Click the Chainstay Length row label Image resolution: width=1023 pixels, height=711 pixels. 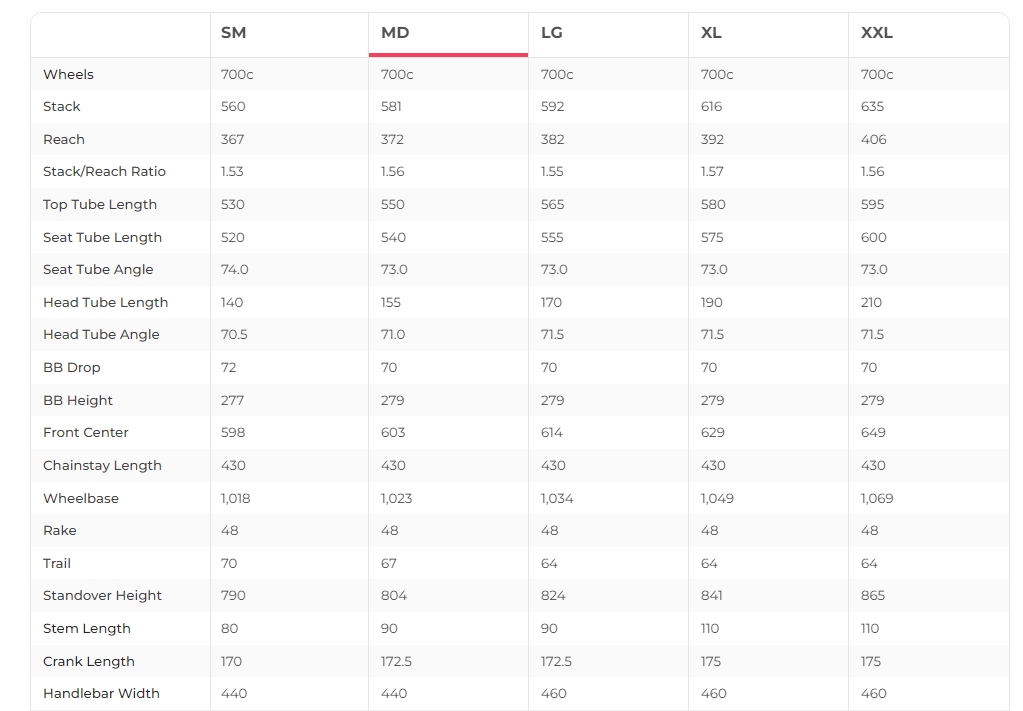[x=102, y=465]
